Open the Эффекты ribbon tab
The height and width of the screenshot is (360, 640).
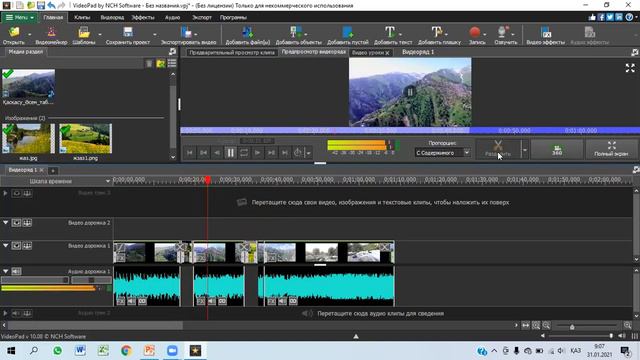coord(143,18)
